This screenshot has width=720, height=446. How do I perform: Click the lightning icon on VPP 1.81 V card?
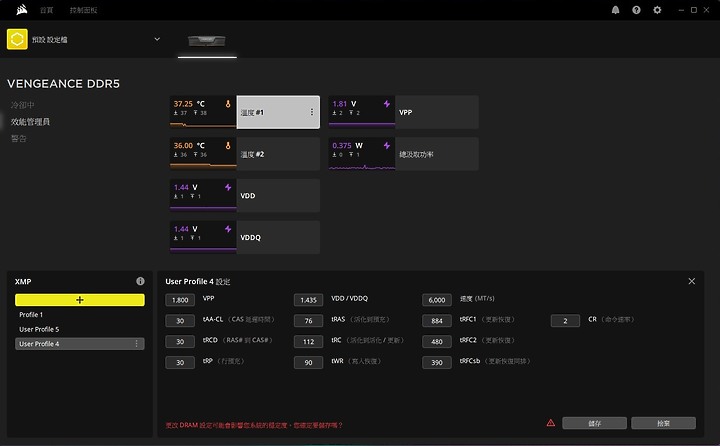pos(387,104)
